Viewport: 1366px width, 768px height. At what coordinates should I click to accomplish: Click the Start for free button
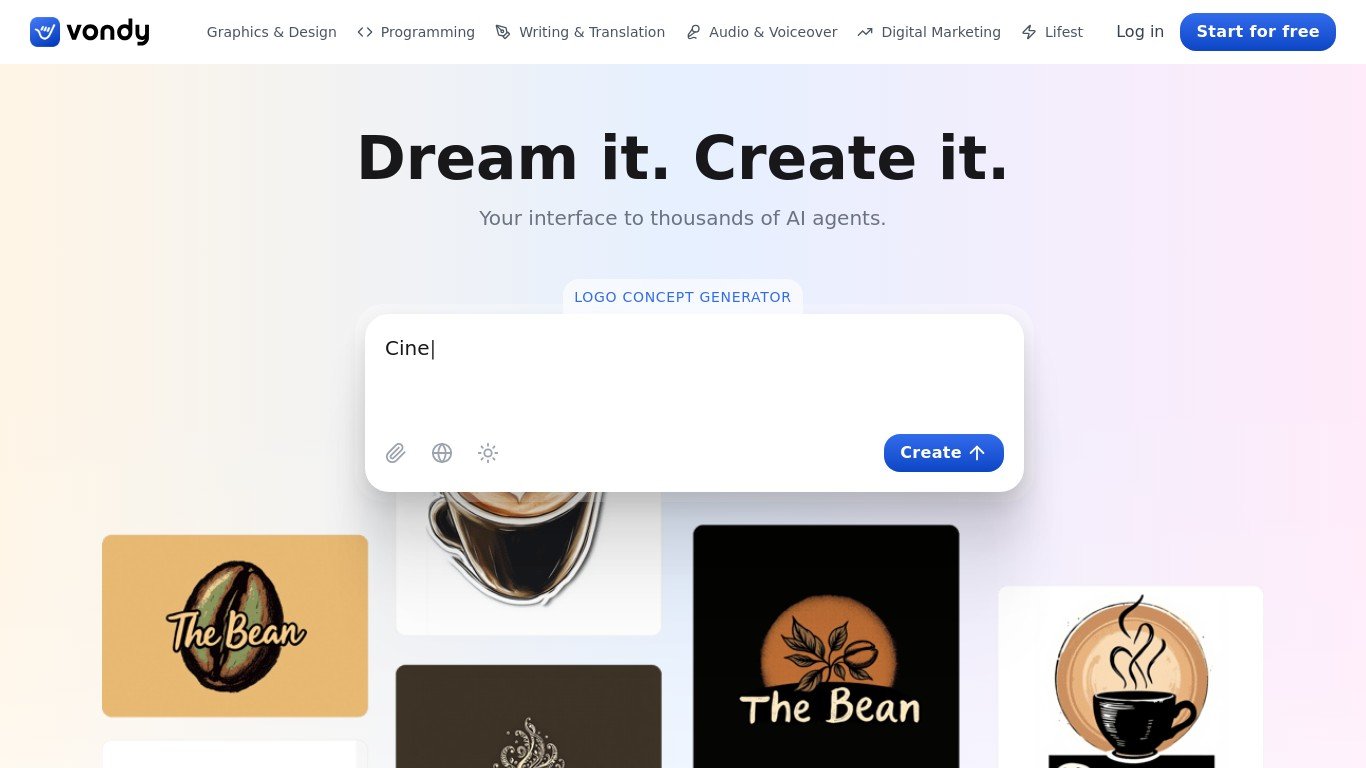[x=1258, y=32]
